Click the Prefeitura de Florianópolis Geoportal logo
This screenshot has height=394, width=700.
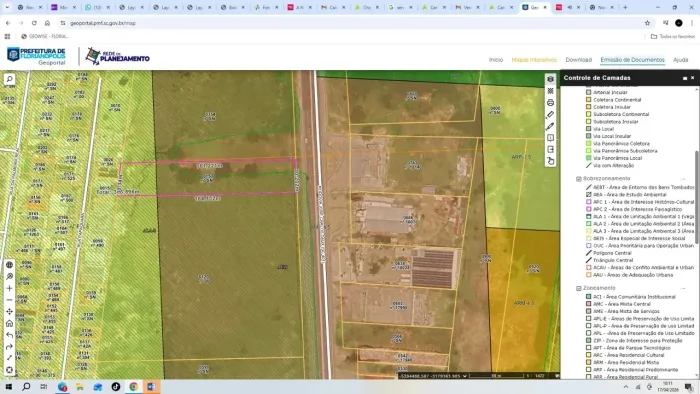point(37,56)
